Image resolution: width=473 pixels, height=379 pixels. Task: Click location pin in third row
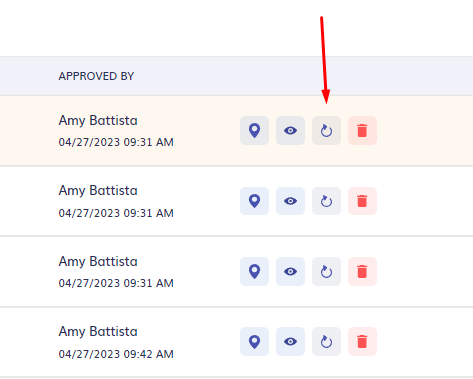tap(254, 271)
